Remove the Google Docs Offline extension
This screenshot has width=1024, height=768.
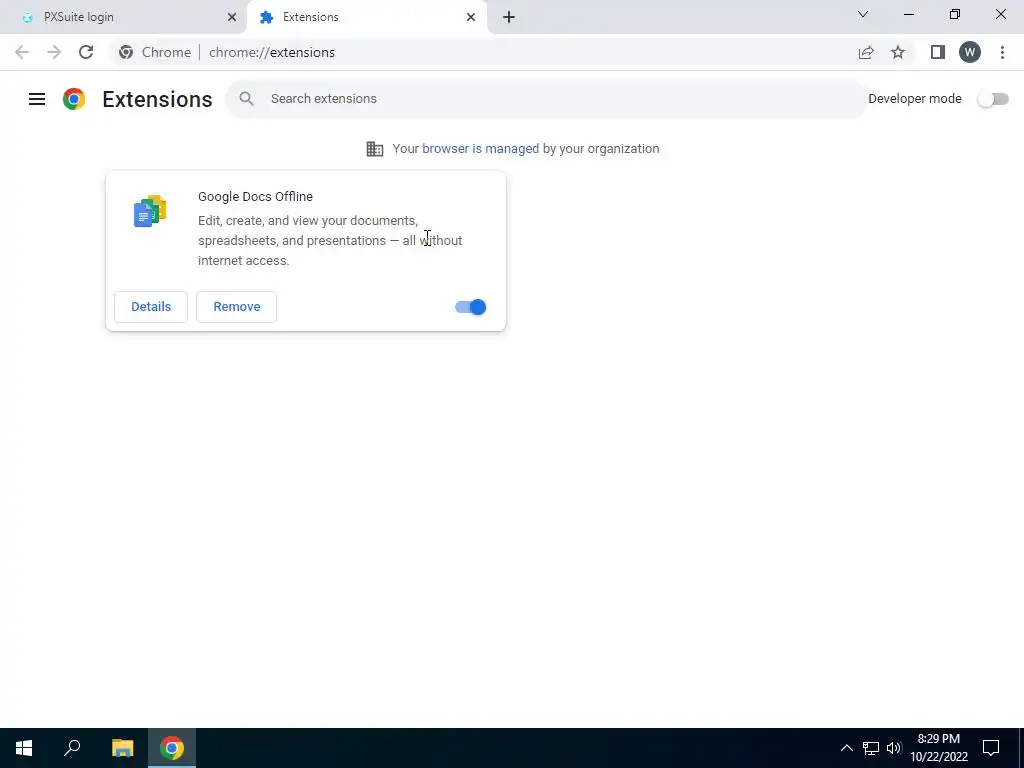click(236, 307)
